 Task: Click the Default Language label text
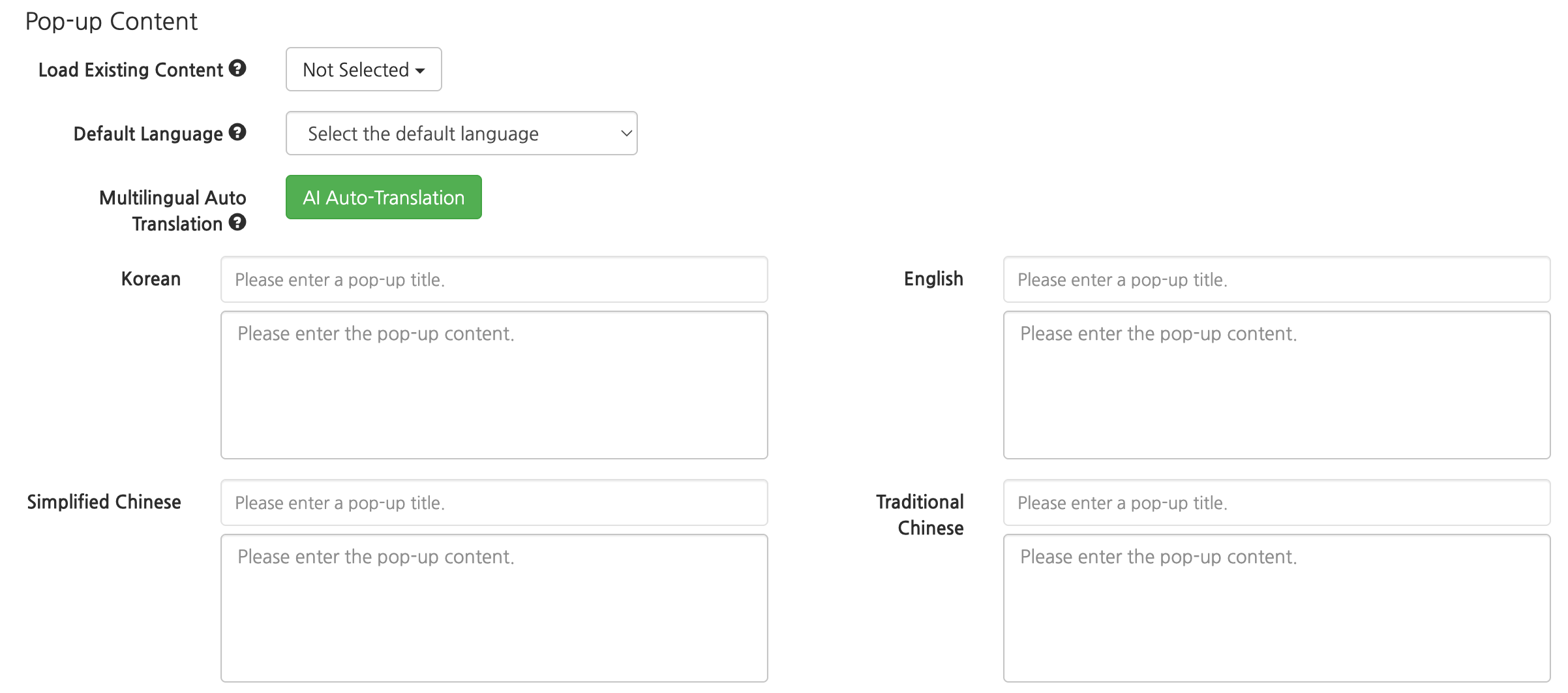click(x=148, y=134)
